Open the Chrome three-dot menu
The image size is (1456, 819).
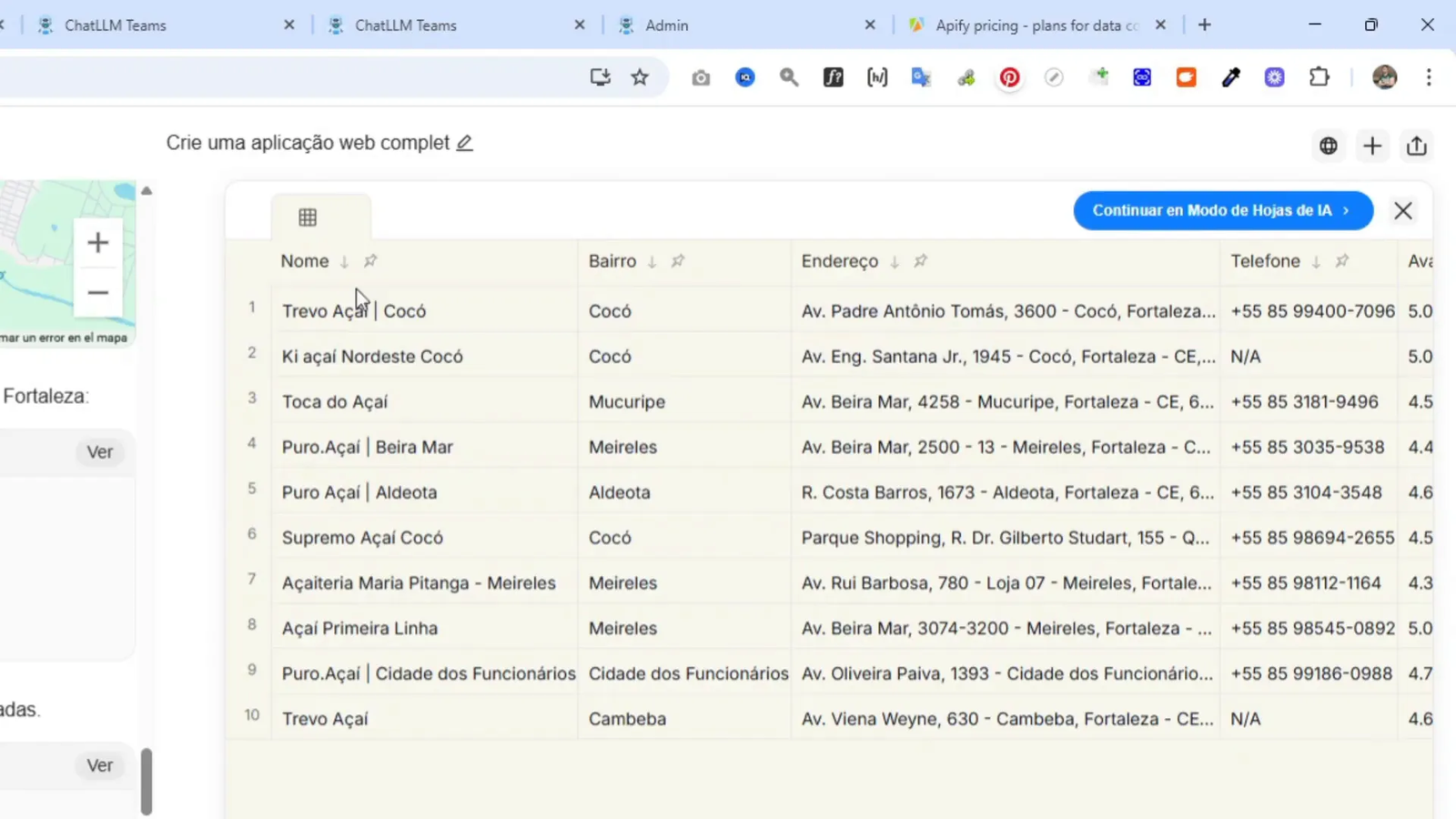click(x=1430, y=77)
